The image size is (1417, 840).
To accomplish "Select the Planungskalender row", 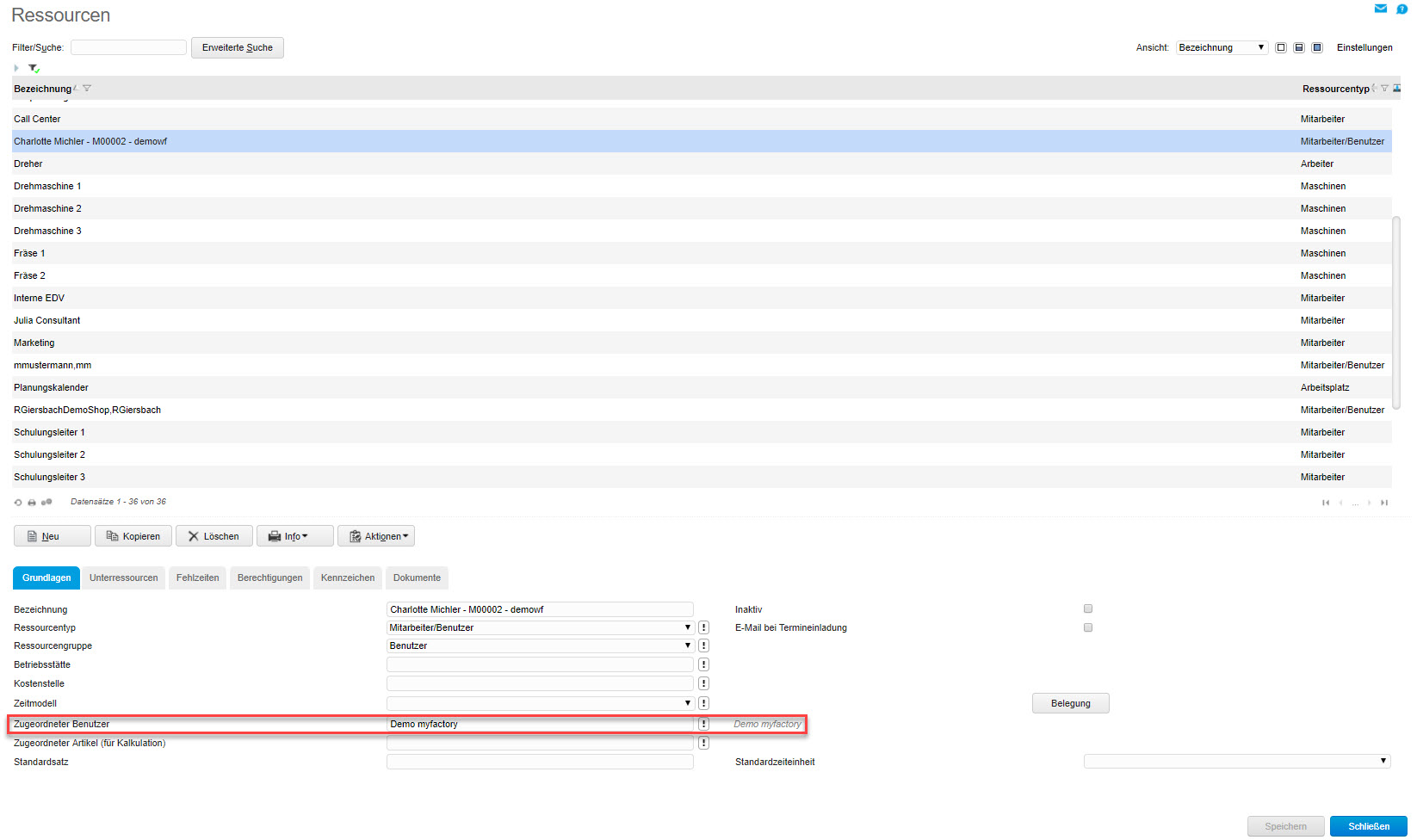I will point(702,387).
